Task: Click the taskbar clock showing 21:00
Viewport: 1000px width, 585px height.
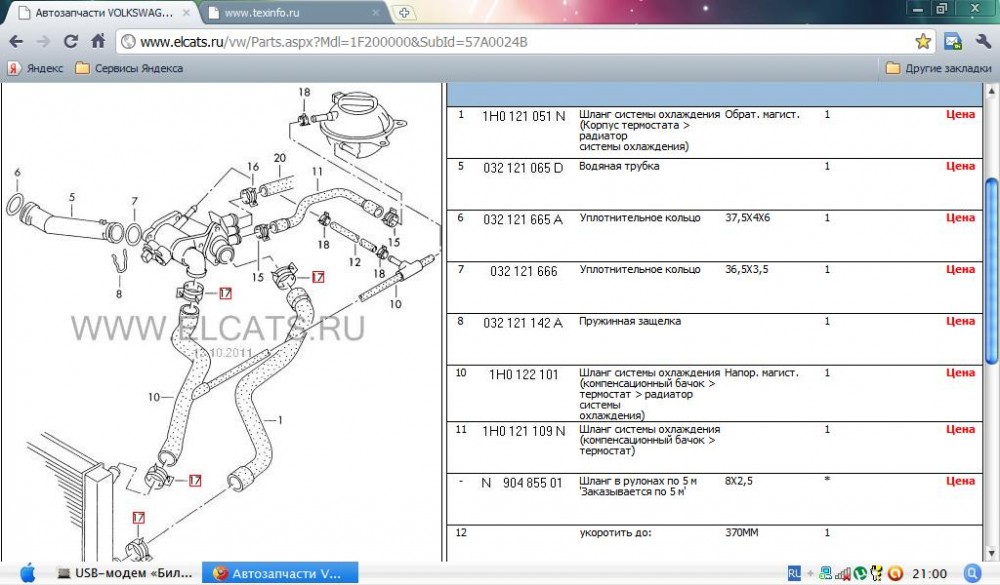Action: pos(929,574)
